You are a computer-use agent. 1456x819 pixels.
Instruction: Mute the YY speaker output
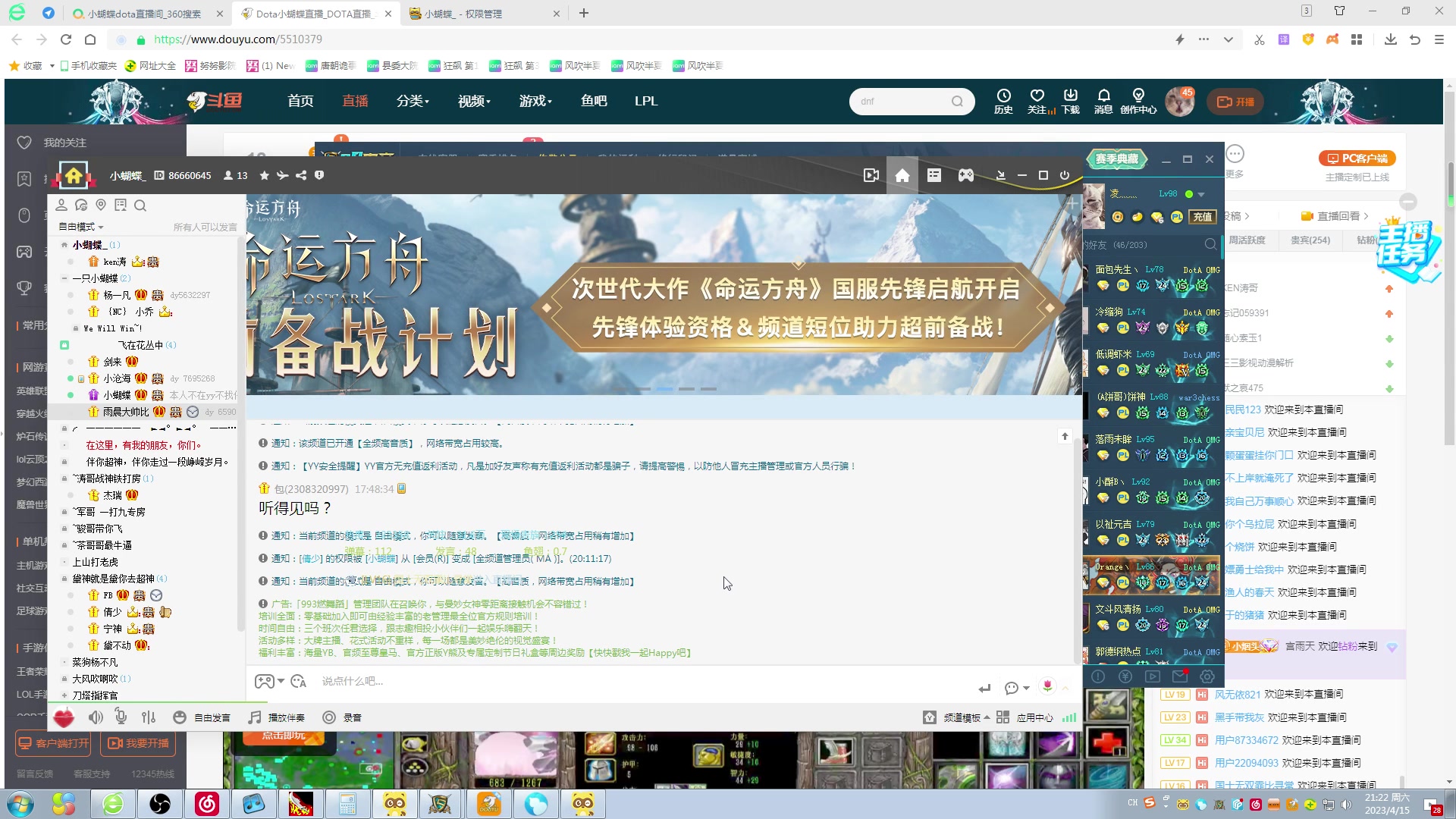[96, 717]
